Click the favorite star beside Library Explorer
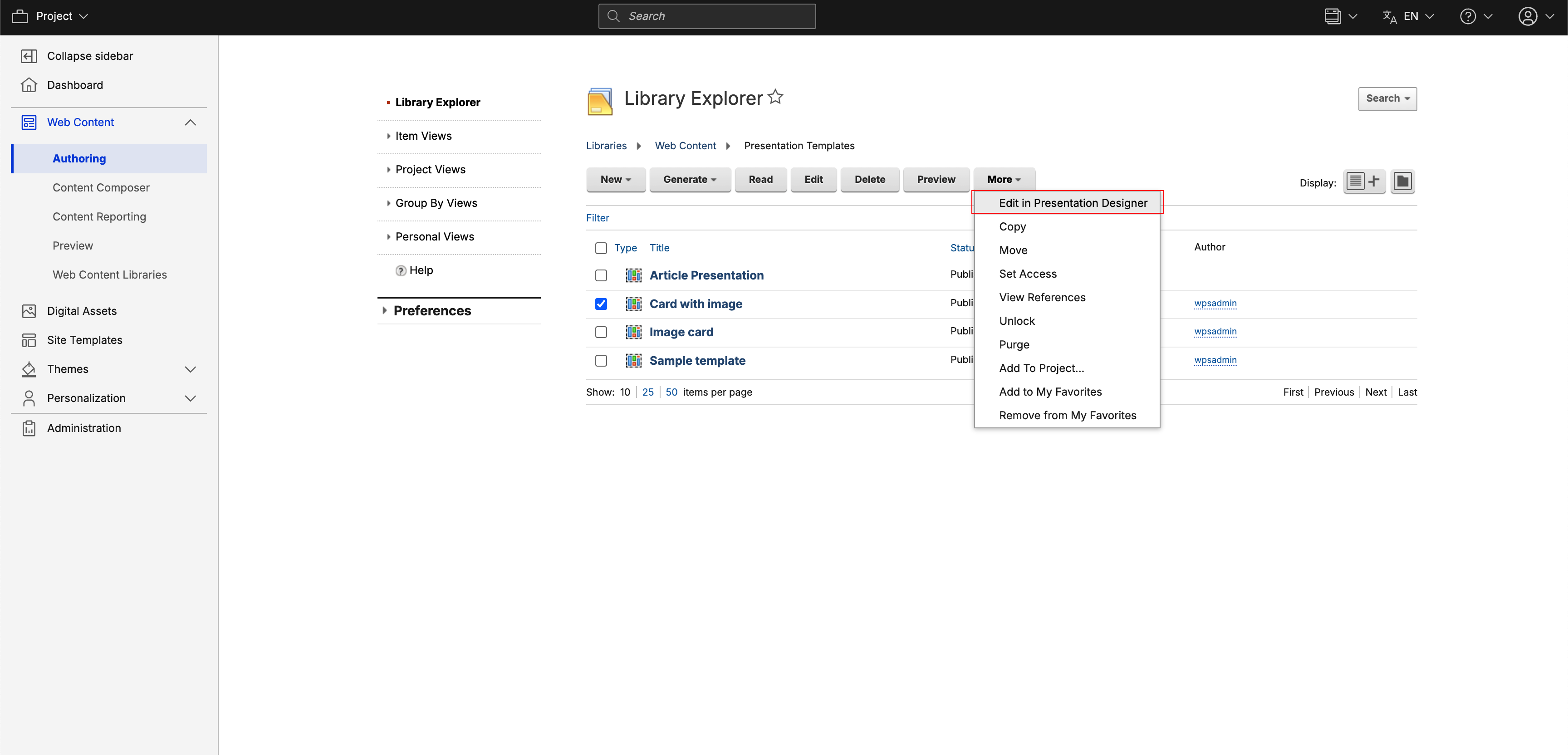Image resolution: width=1568 pixels, height=755 pixels. click(x=775, y=98)
